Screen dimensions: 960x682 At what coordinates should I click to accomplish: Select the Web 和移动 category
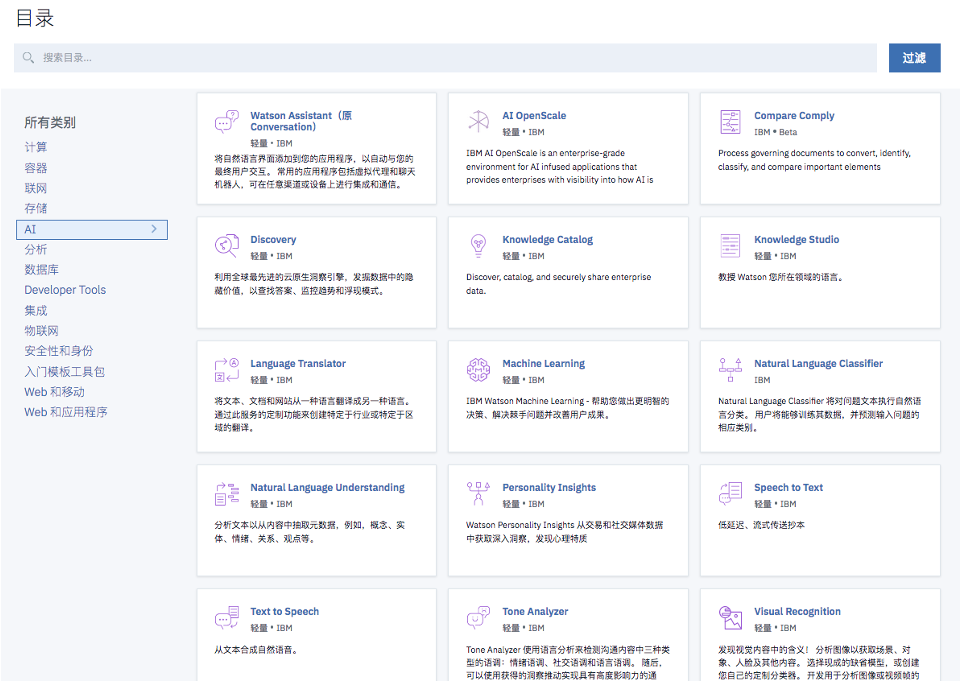pos(54,392)
